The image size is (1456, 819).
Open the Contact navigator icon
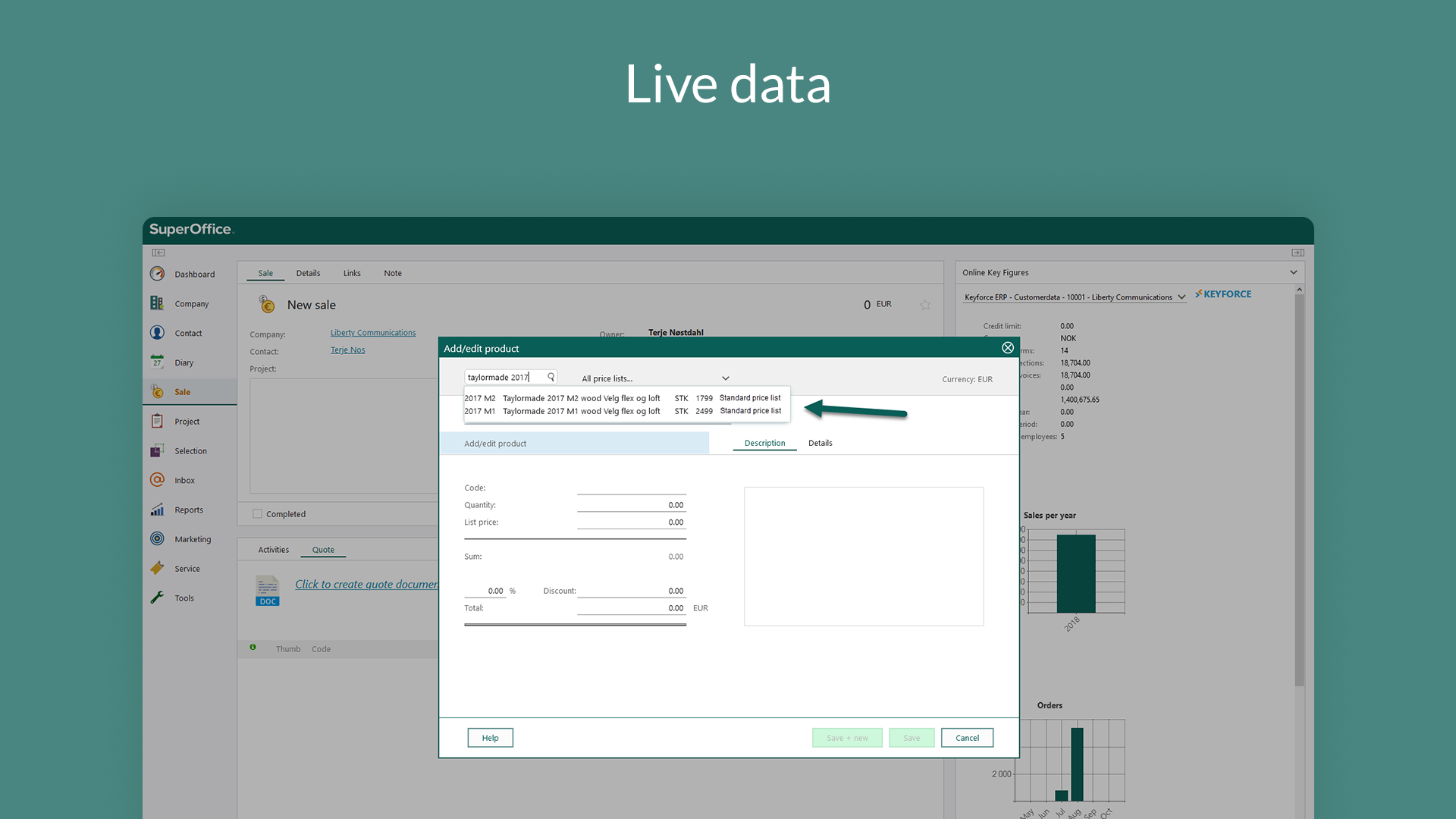point(157,333)
